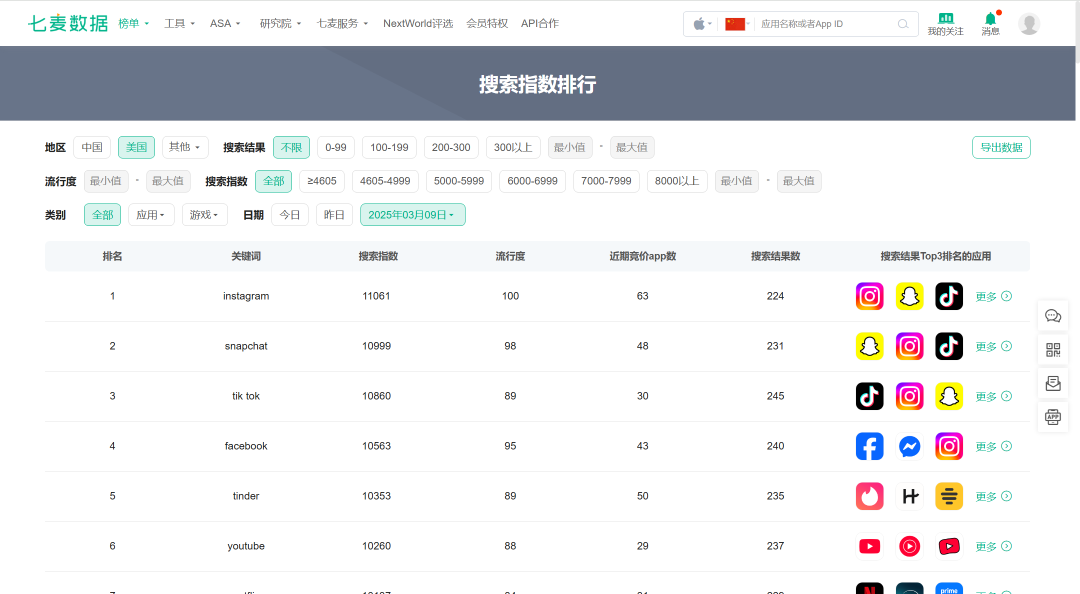This screenshot has width=1080, height=594.
Task: Open the Instagram icon in the tik tok row
Action: click(x=909, y=396)
